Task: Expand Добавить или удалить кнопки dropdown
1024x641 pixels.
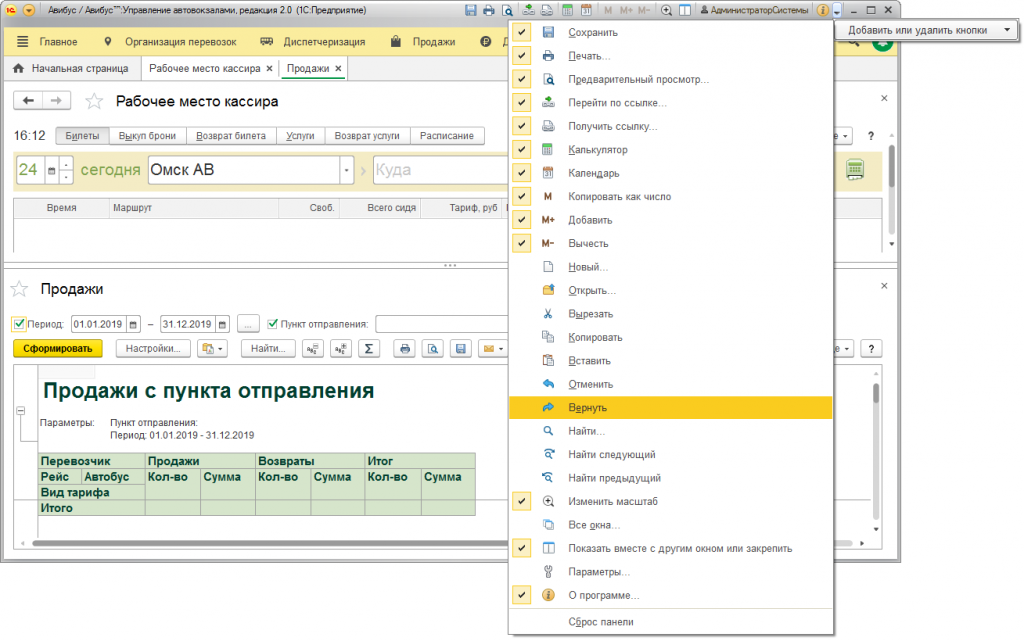Action: pos(1006,31)
